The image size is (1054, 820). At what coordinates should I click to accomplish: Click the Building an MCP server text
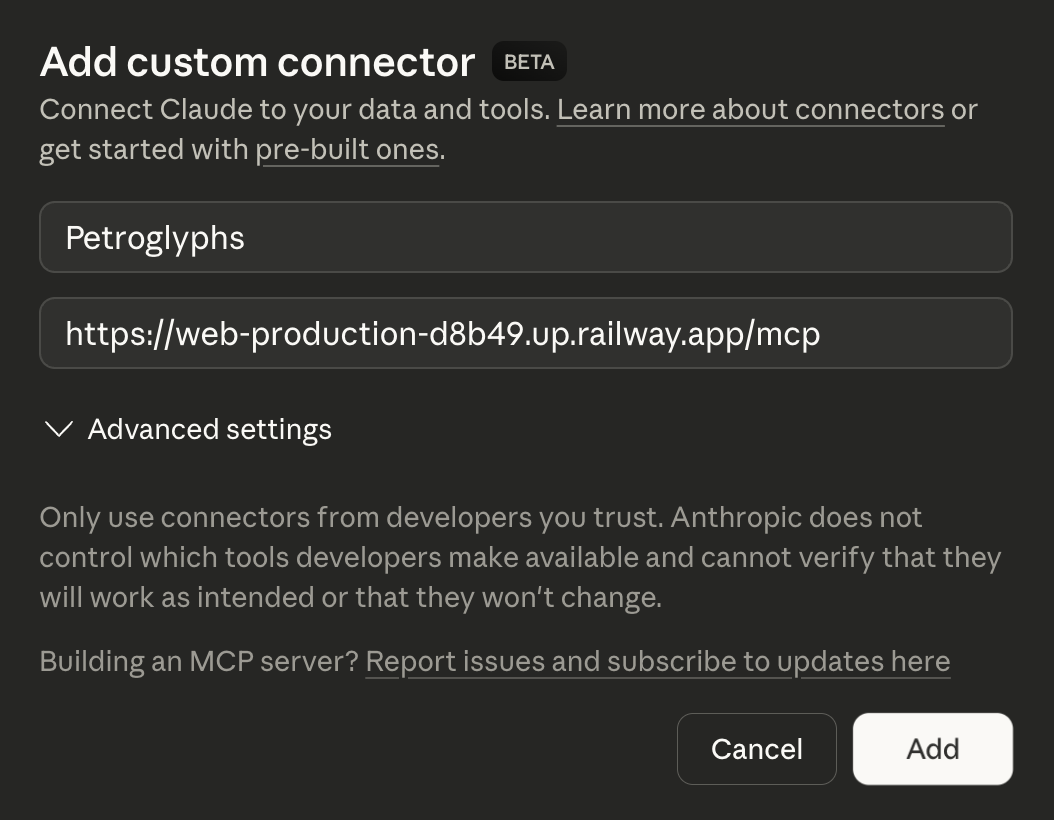tap(197, 661)
